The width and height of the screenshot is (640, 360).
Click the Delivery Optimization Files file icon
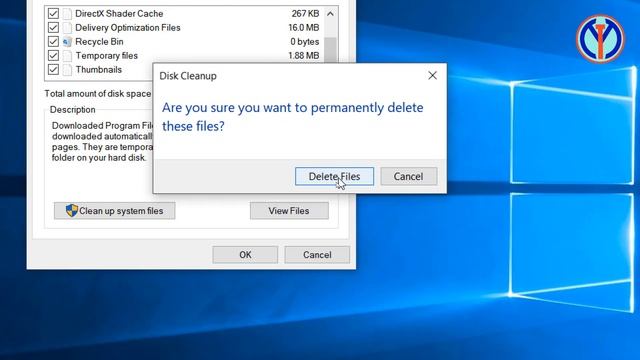tap(67, 28)
